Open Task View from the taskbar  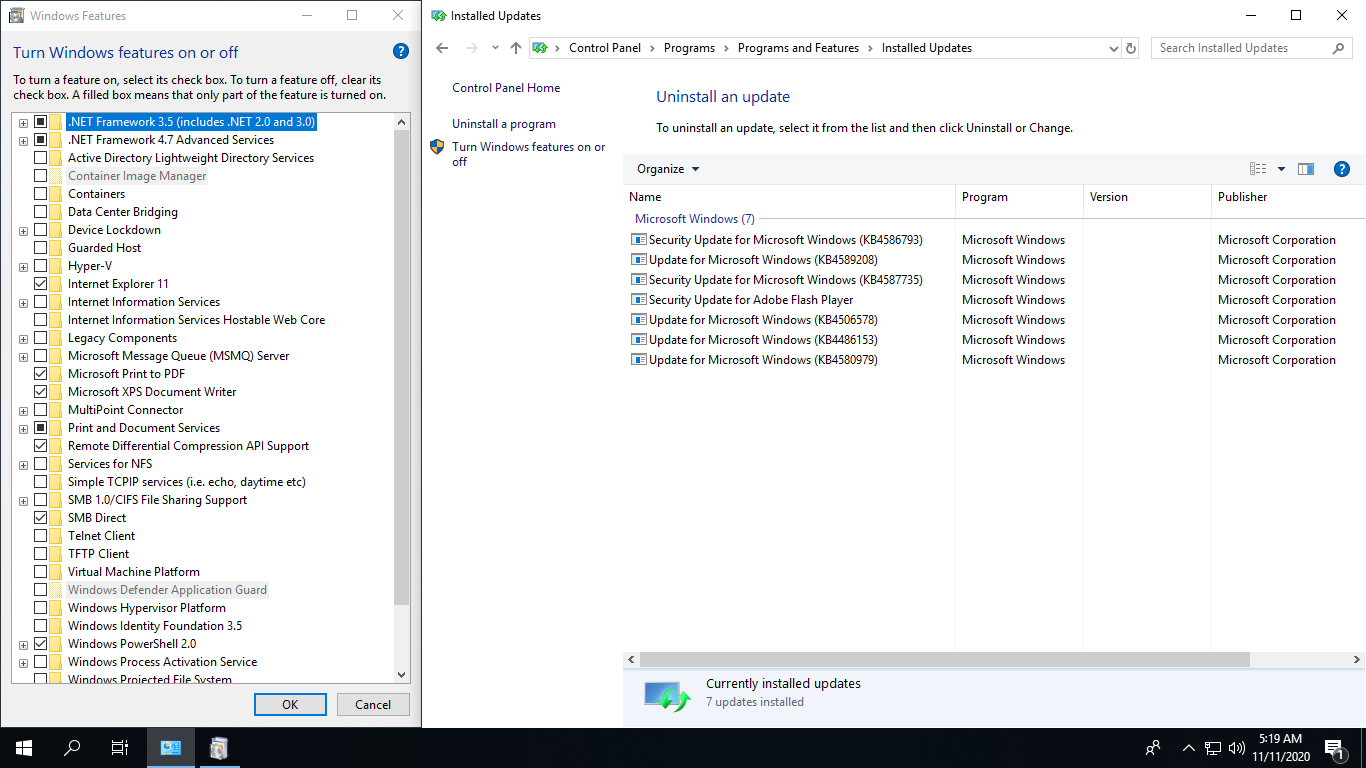[119, 747]
